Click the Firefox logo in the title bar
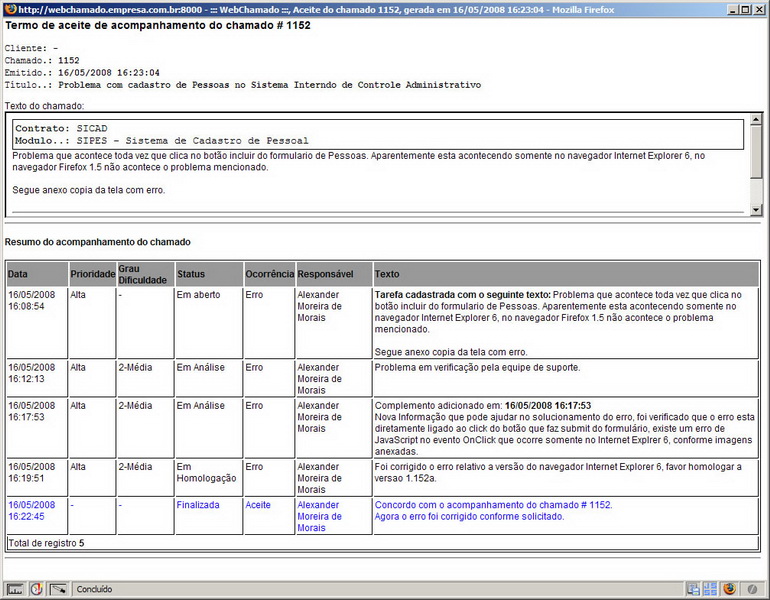The image size is (770, 600). pos(9,9)
